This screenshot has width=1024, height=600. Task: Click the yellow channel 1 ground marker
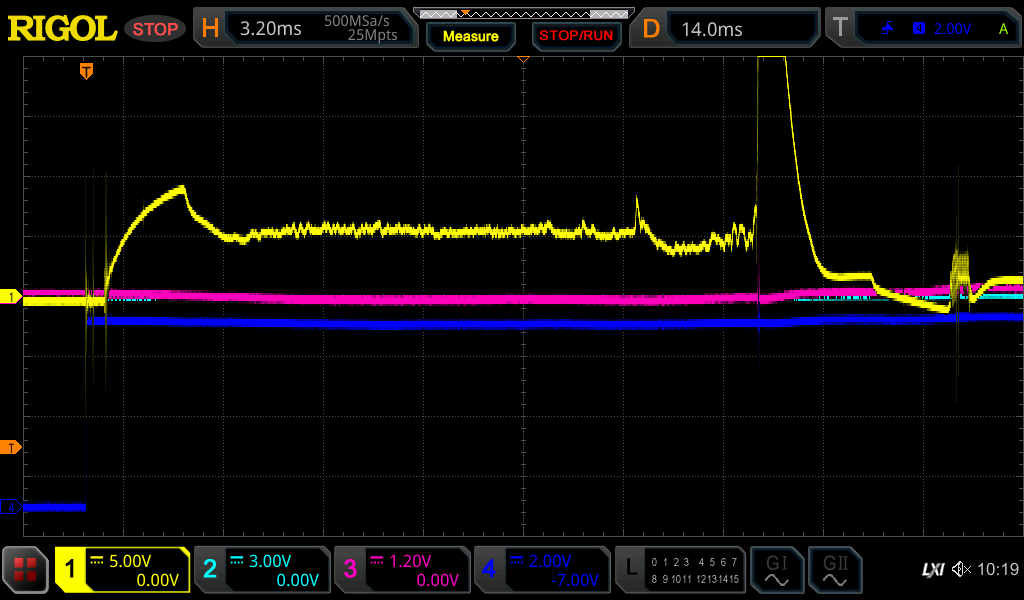tap(11, 297)
